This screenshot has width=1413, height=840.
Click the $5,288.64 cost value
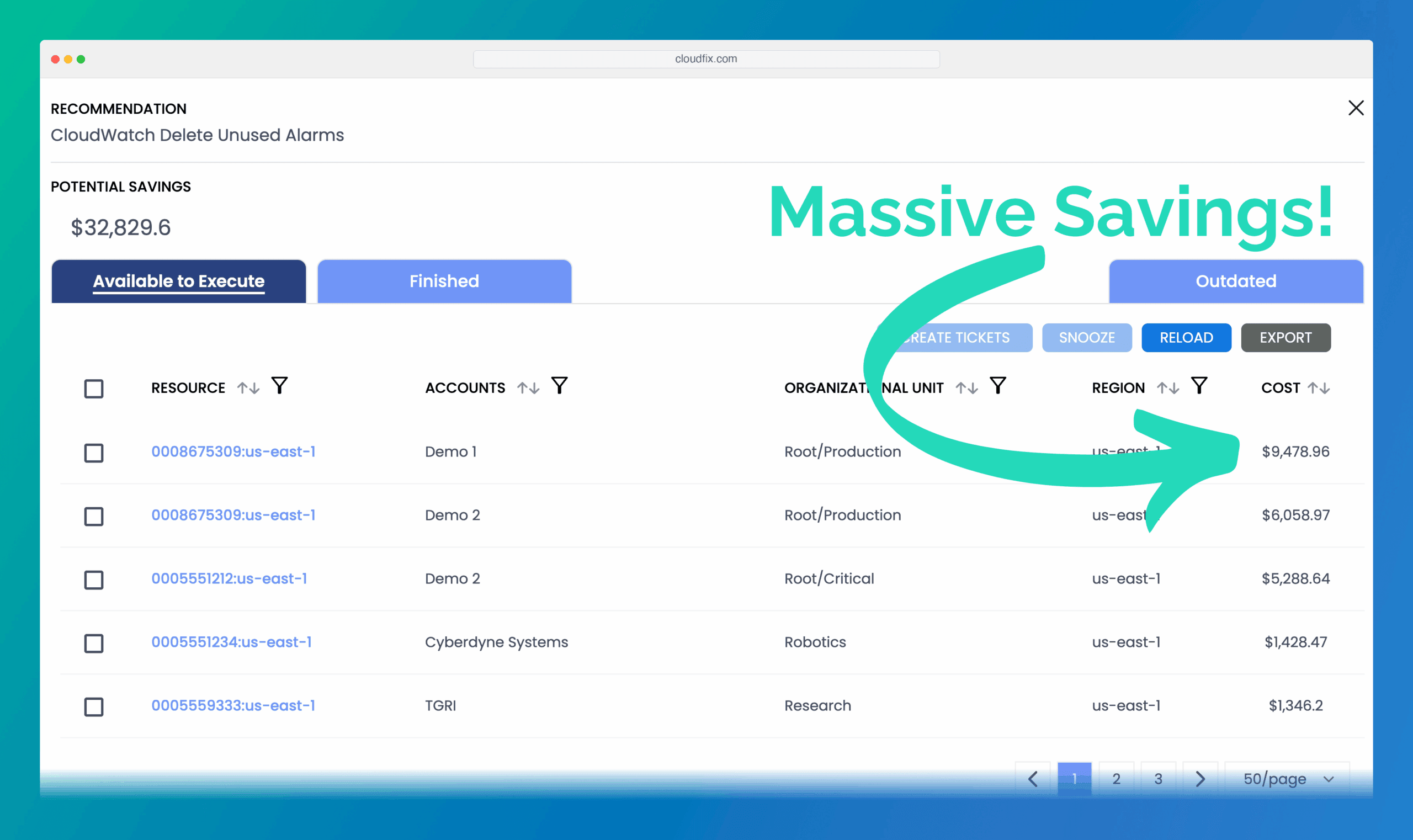(x=1295, y=578)
